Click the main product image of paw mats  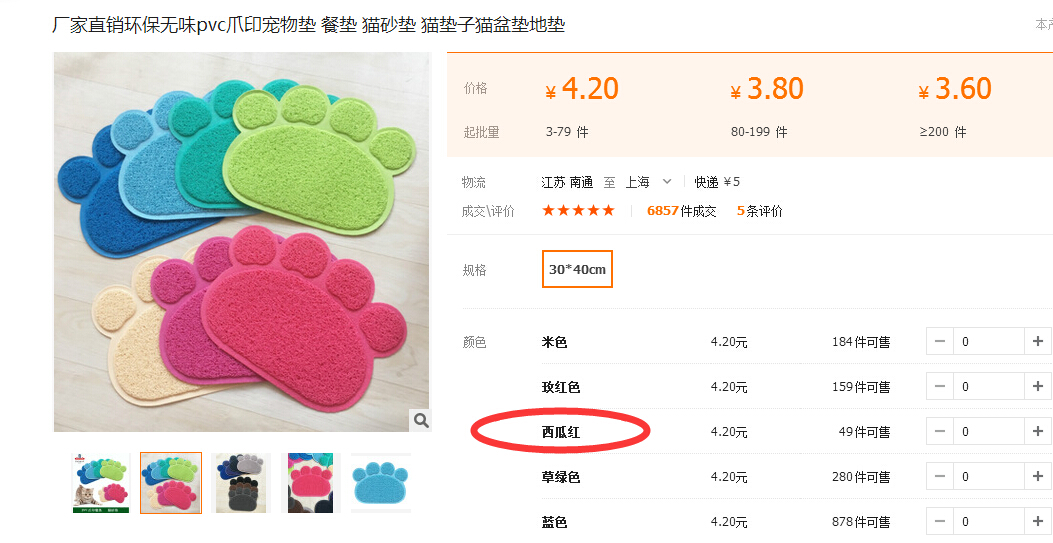[x=242, y=242]
